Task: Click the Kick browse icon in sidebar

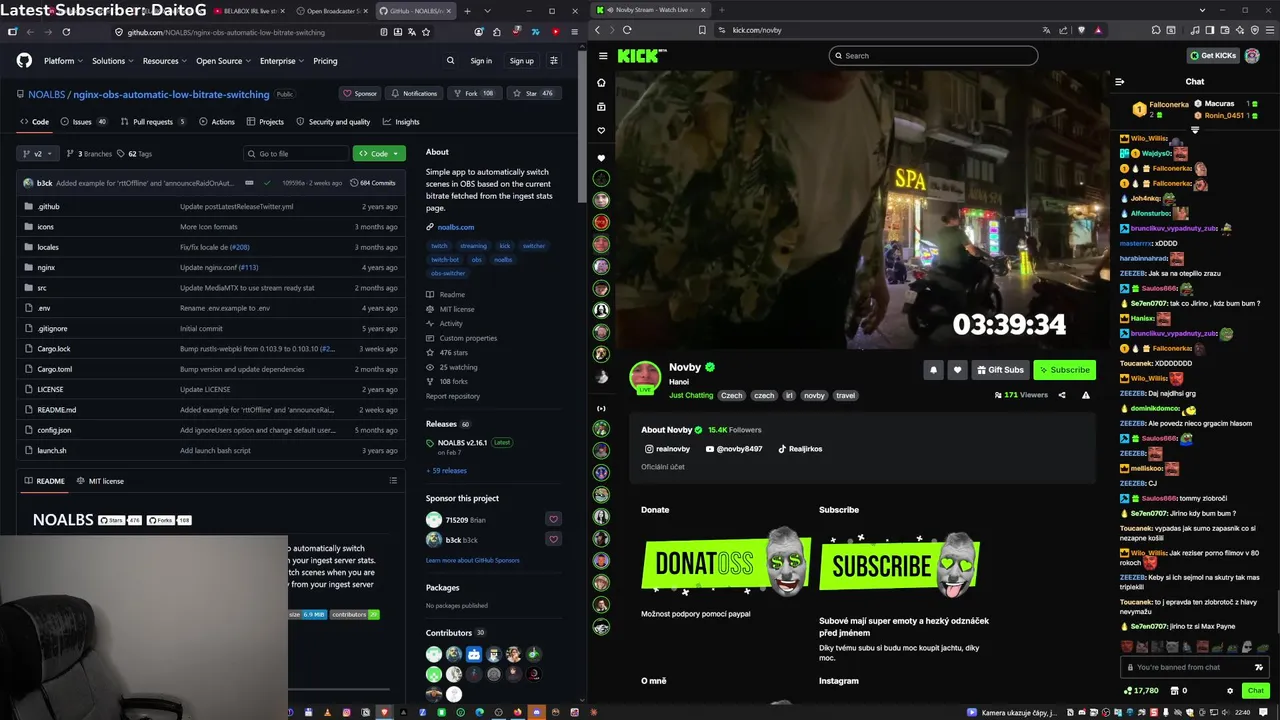Action: [x=601, y=107]
